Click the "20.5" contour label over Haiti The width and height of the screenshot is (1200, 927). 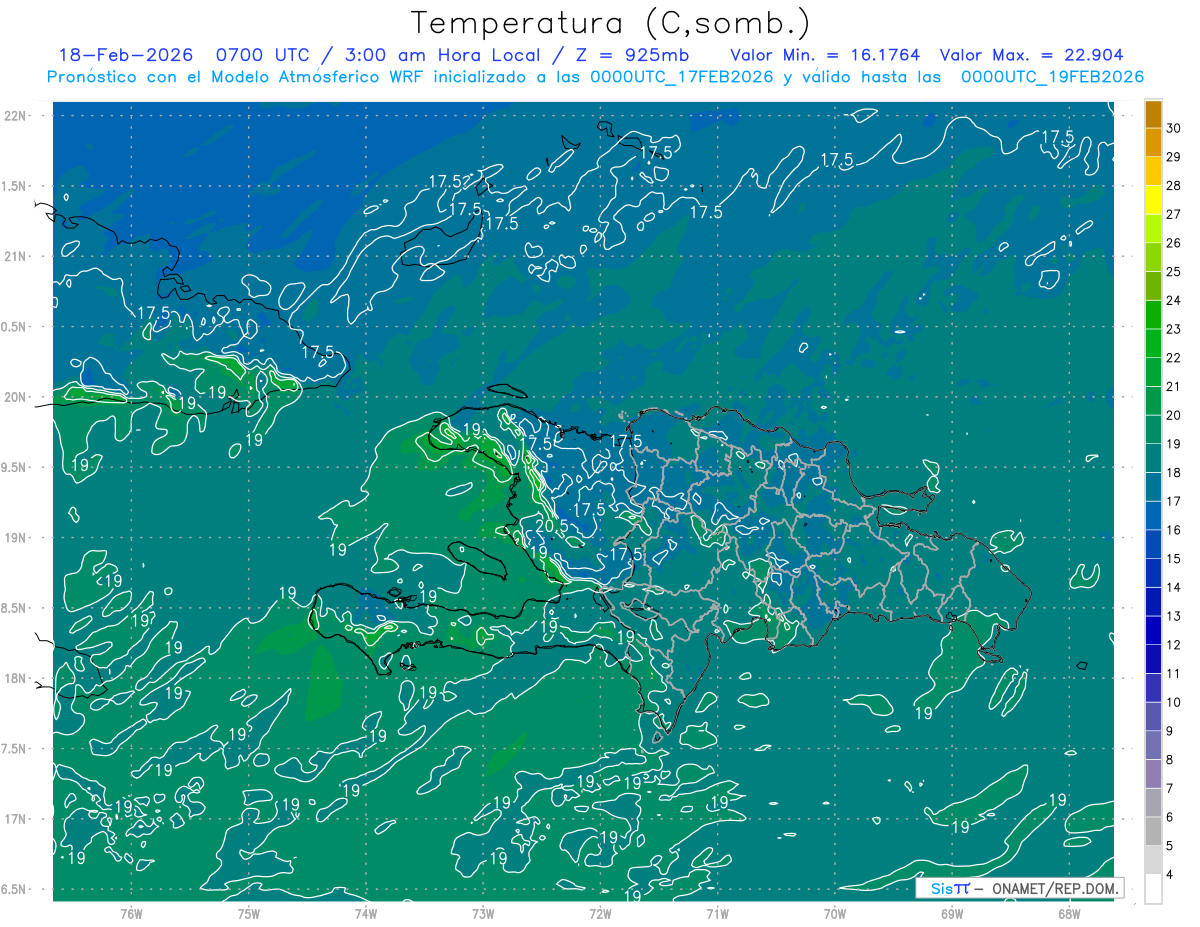(x=551, y=526)
